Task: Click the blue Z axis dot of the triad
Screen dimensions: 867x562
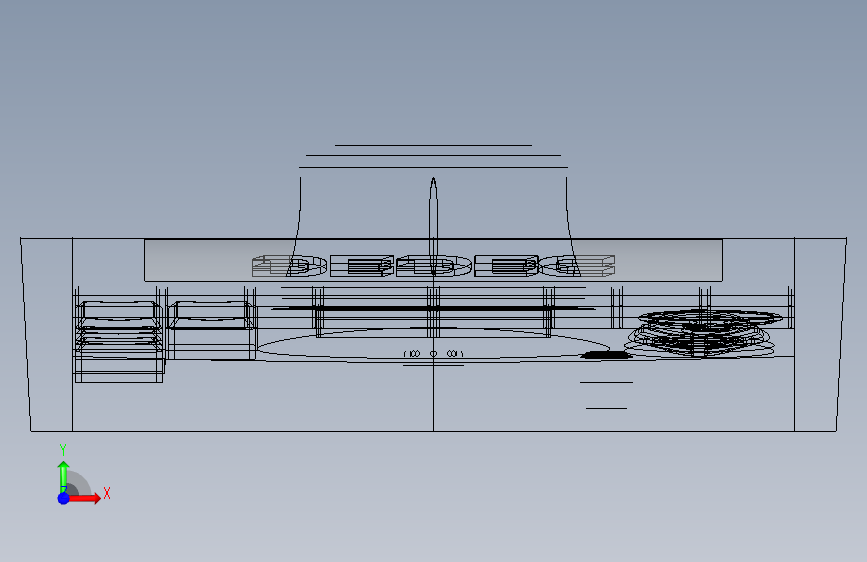Action: (x=64, y=498)
